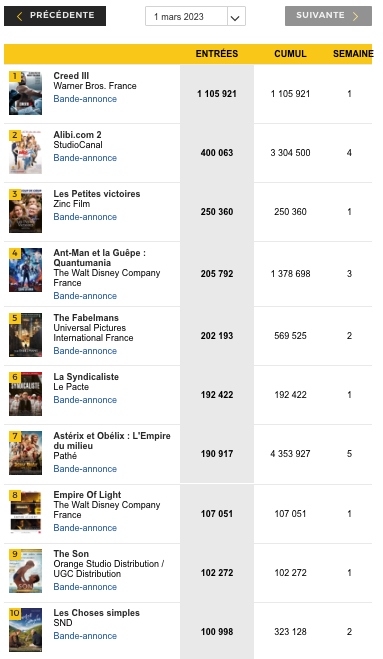Go to the SUIVANTE week

328,16
